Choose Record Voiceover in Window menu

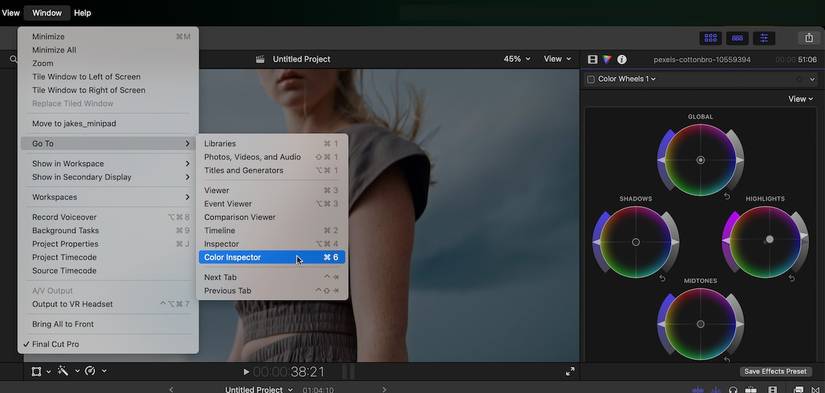108,217
